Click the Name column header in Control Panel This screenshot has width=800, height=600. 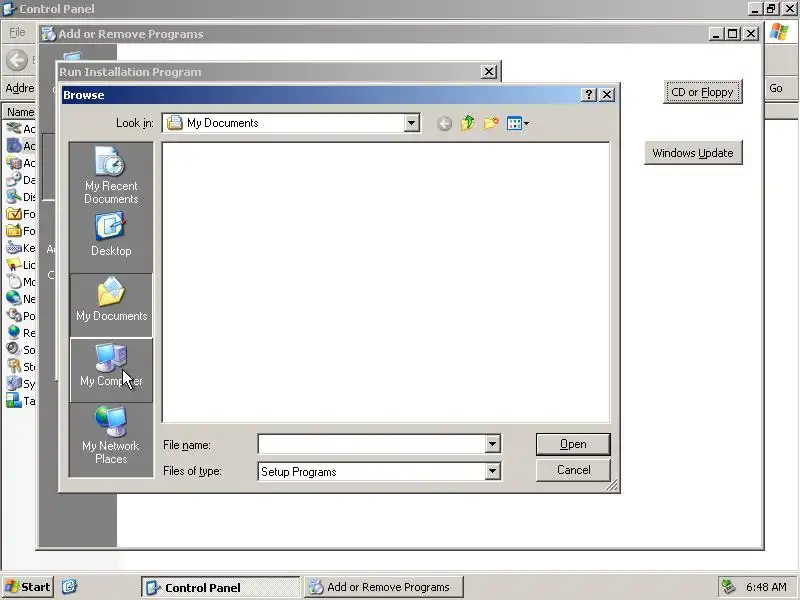click(x=20, y=112)
